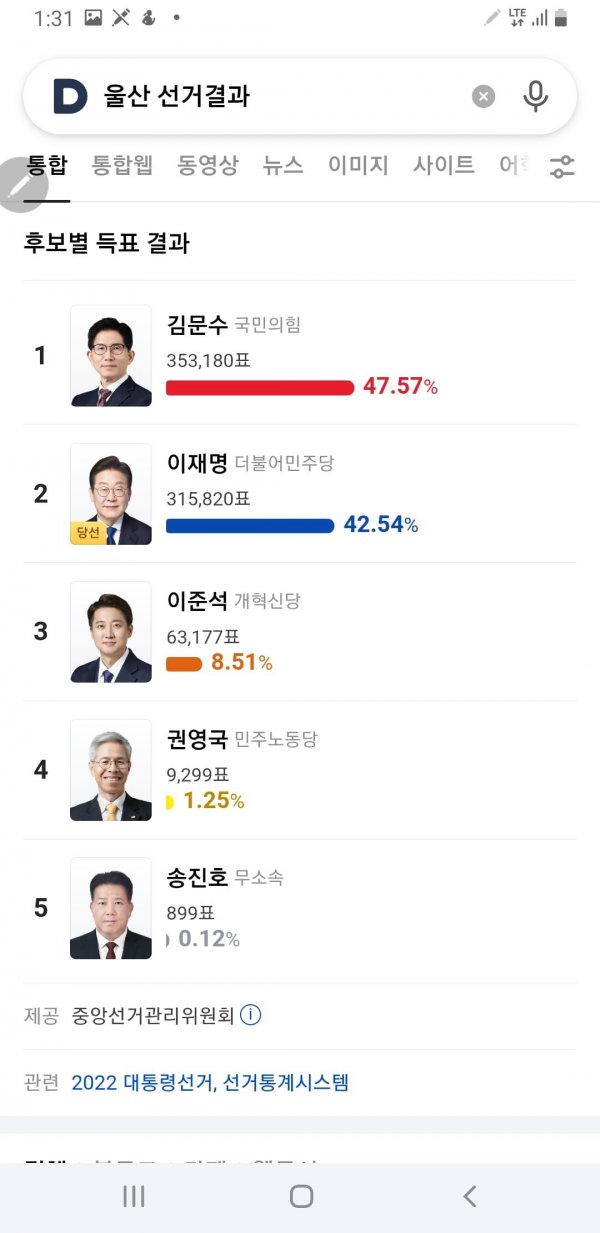Clear the search text with the X icon
The image size is (600, 1233).
click(x=483, y=96)
